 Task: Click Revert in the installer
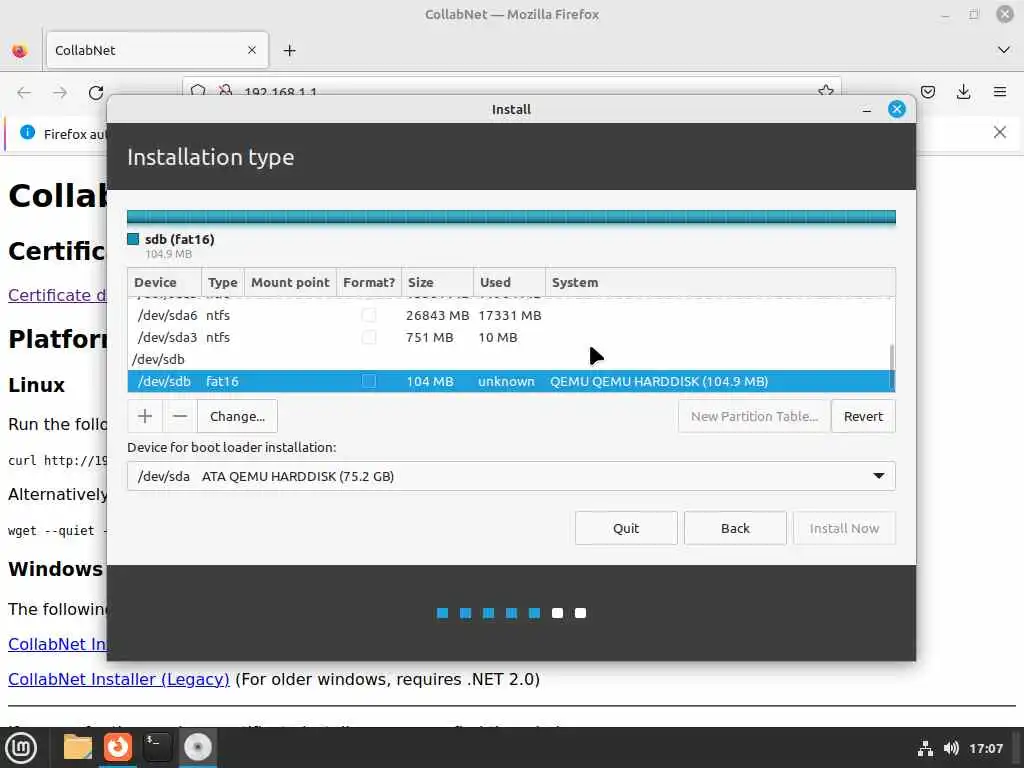(x=863, y=416)
